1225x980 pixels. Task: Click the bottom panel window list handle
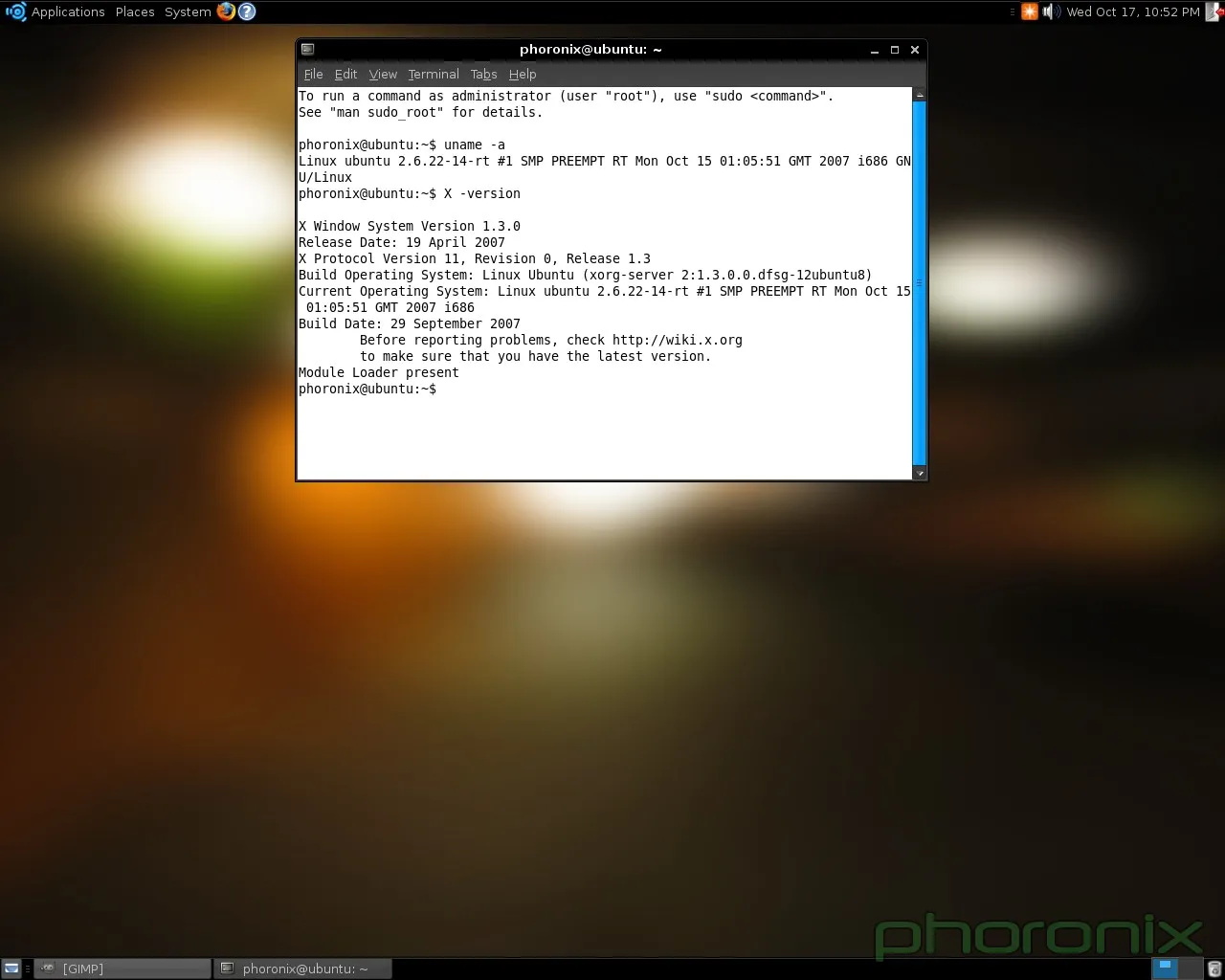tap(28, 969)
